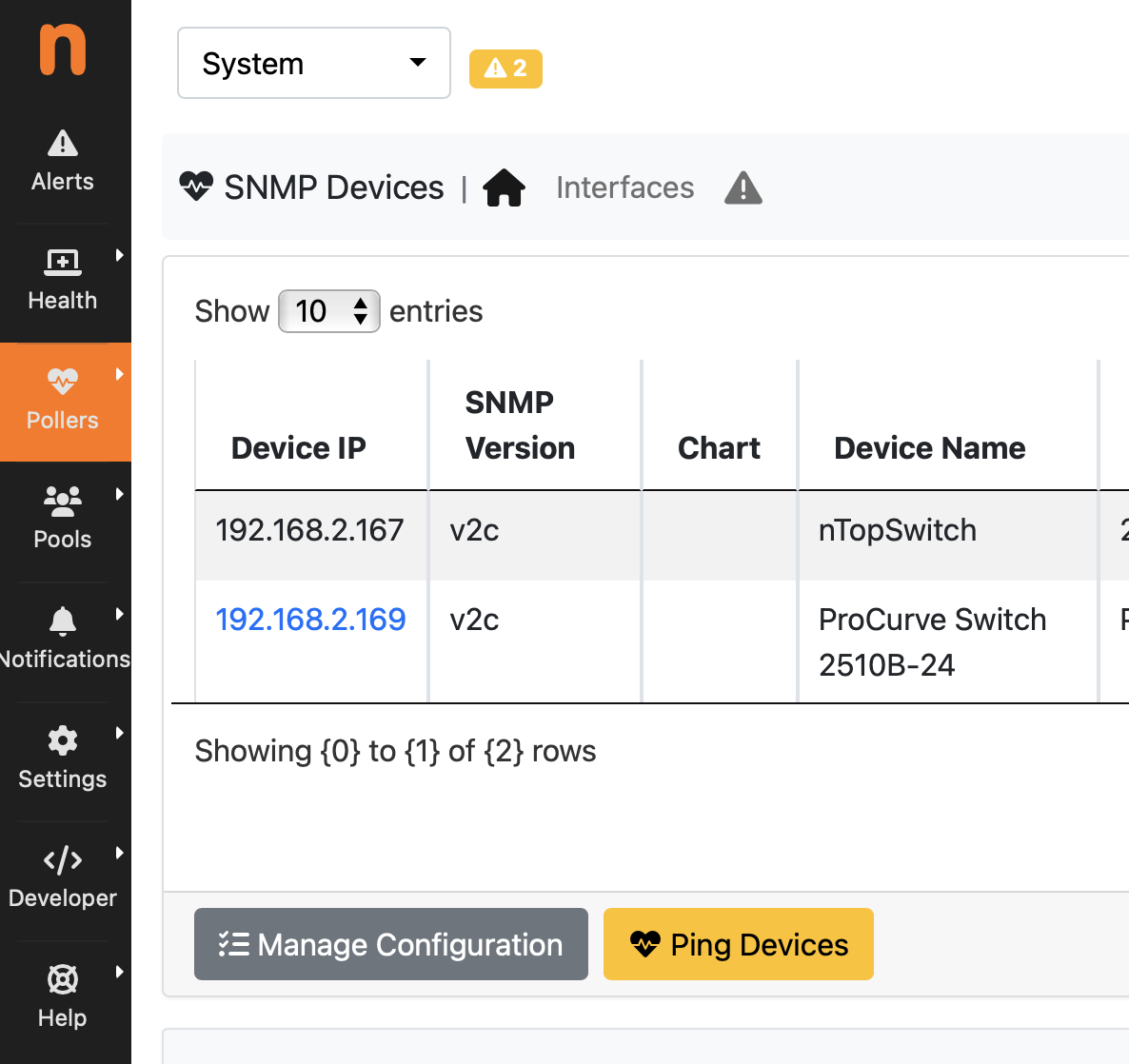The width and height of the screenshot is (1129, 1064).
Task: Expand the Settings sidebar submenu chevron
Action: [119, 732]
